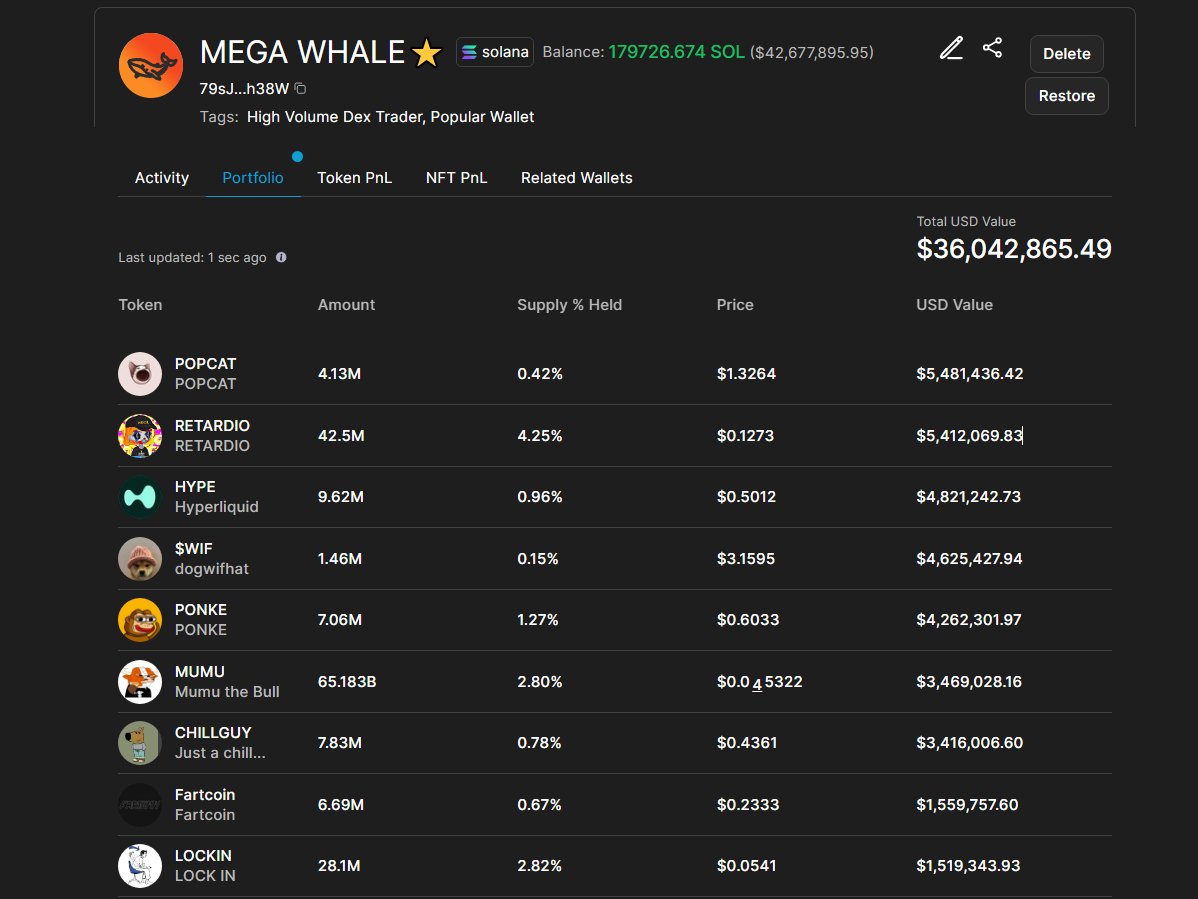
Task: Click the HYPE Hyperliquid token icon
Action: (140, 497)
